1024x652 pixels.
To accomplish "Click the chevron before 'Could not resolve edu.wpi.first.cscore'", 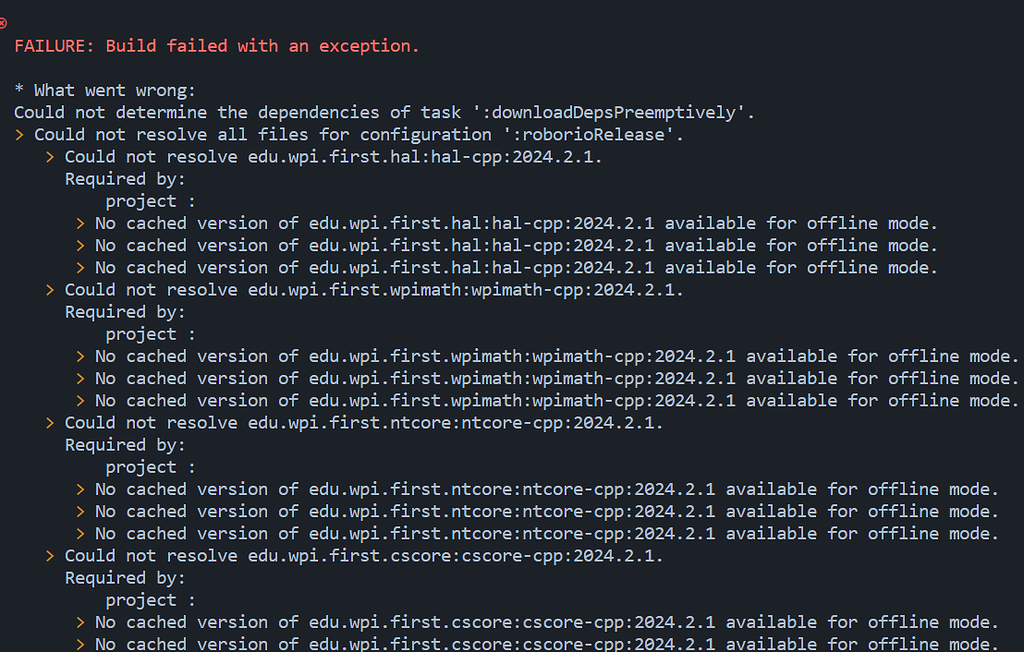I will tap(50, 556).
